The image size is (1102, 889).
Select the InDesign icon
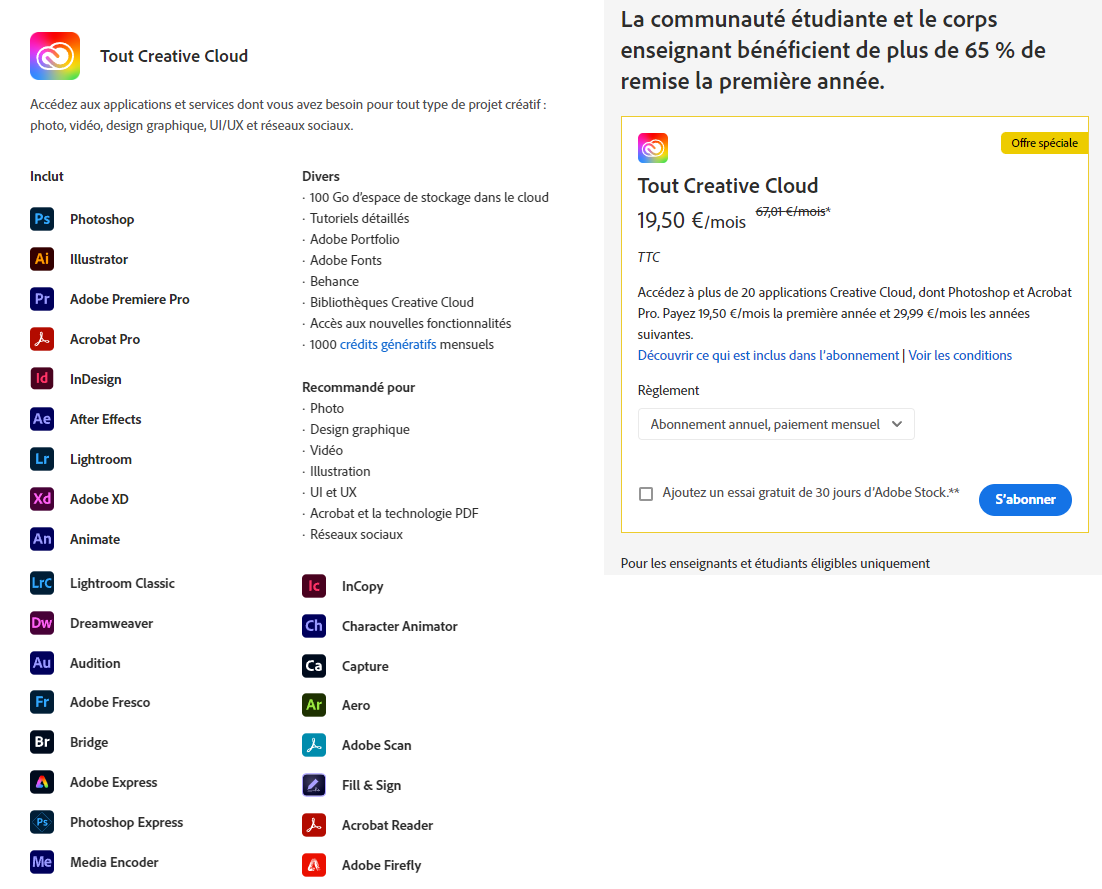point(42,379)
